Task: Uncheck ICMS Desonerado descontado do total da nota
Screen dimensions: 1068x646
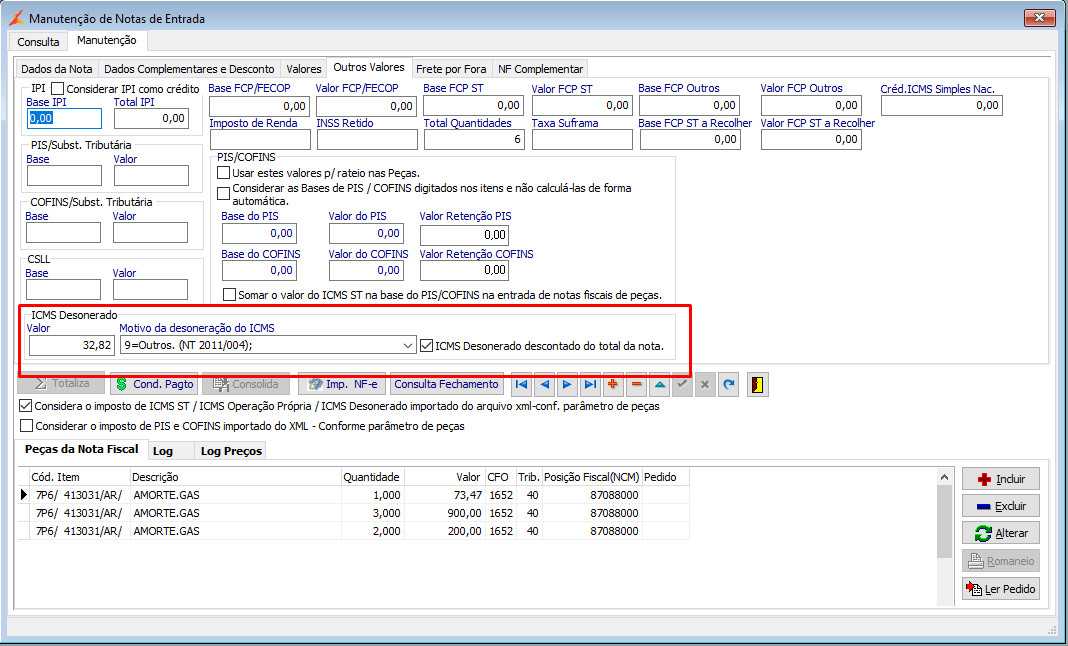Action: (426, 345)
